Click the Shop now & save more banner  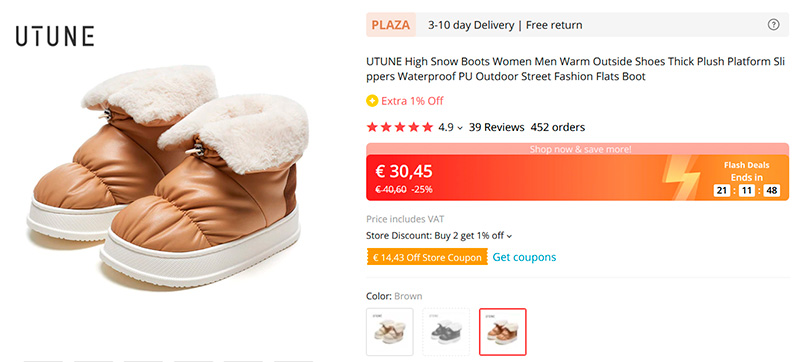pyautogui.click(x=578, y=149)
